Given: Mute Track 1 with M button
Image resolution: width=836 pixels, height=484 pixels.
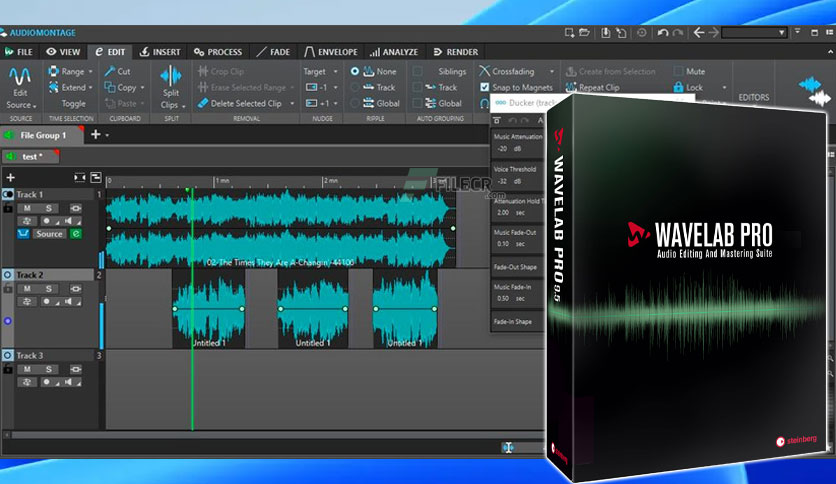Looking at the screenshot, I should pos(27,208).
